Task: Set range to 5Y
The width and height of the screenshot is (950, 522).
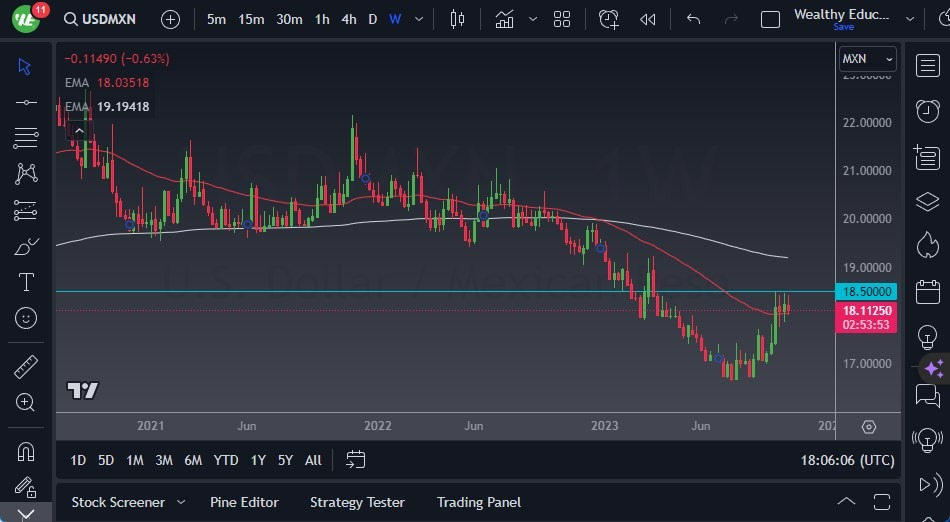Action: (x=285, y=460)
